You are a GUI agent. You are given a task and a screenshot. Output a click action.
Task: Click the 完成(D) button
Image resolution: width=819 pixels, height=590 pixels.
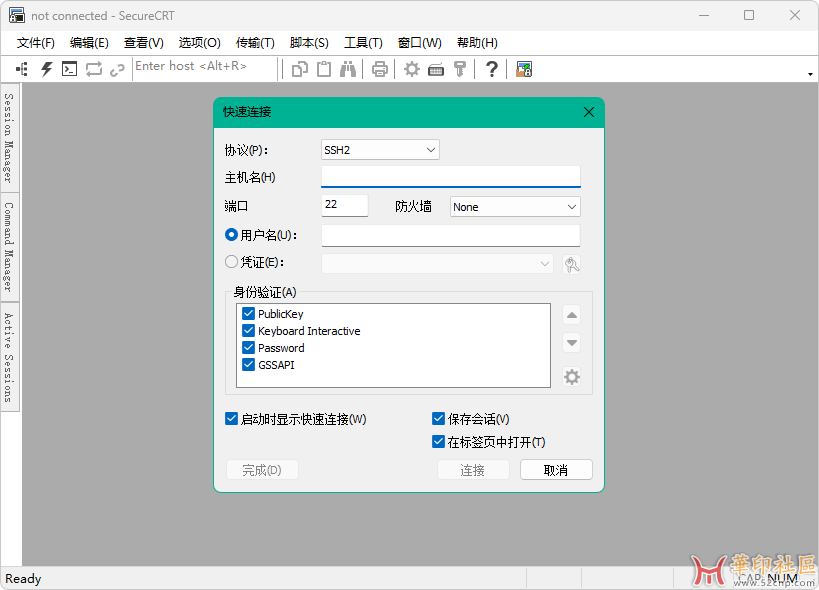(262, 470)
